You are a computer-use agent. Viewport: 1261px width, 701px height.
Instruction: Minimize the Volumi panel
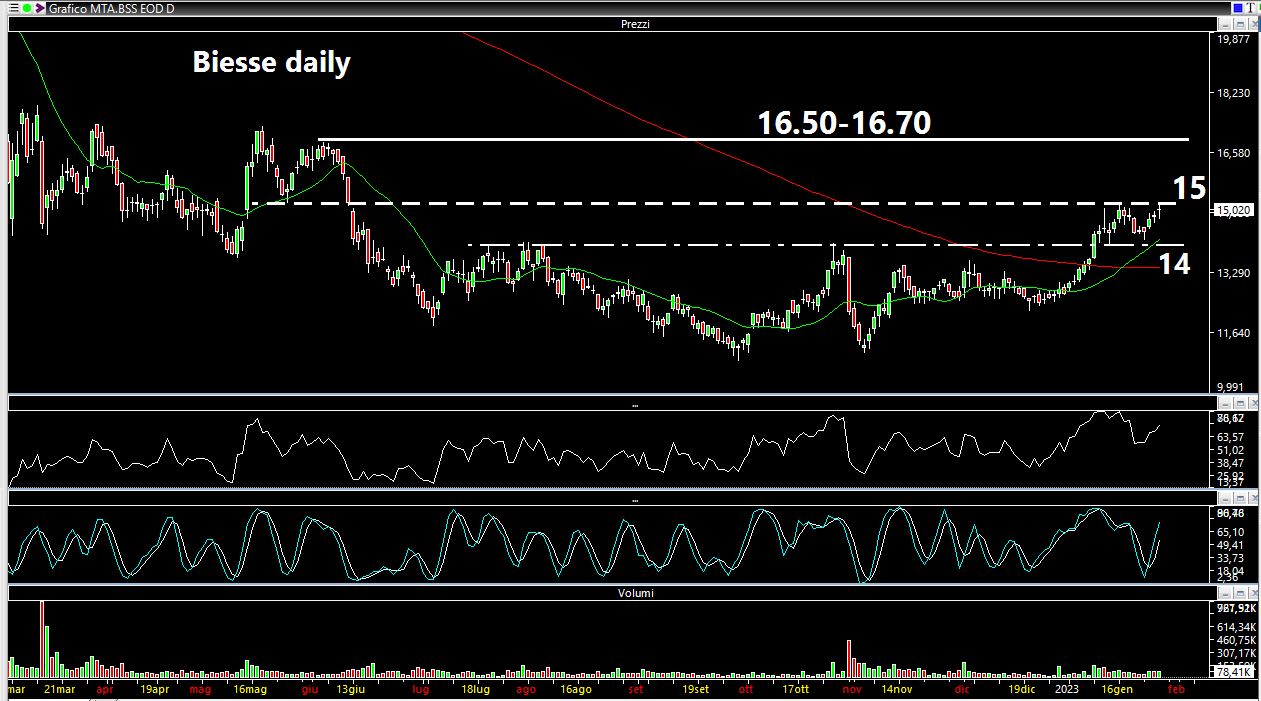(x=1225, y=593)
